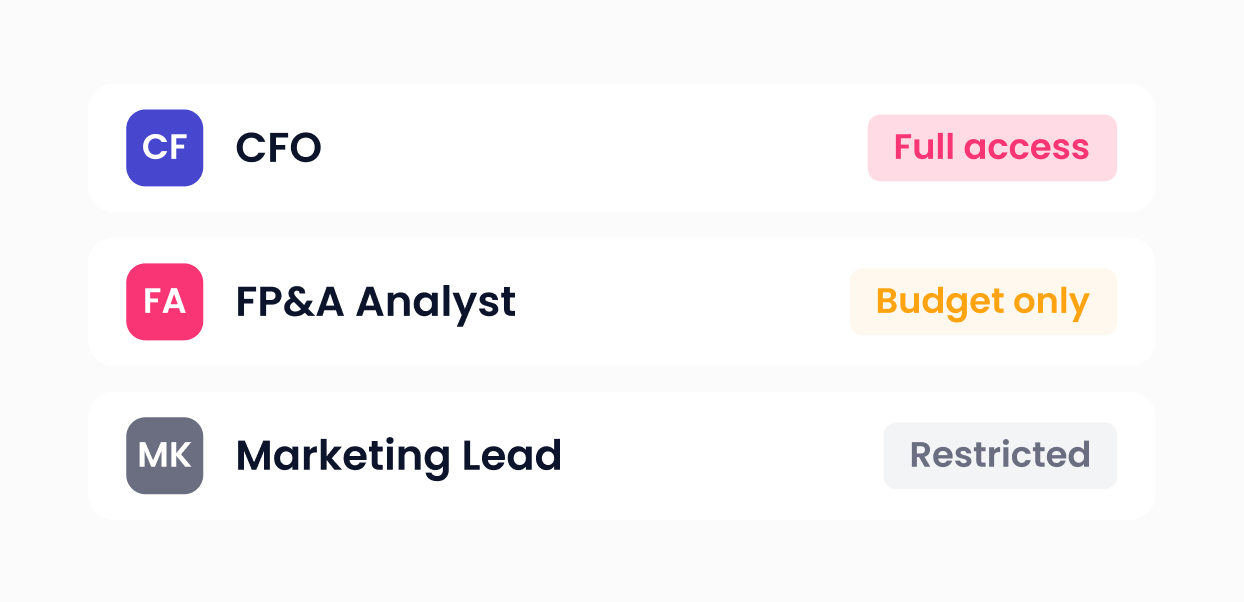This screenshot has height=602, width=1244.
Task: Click empty space in the CFO row
Action: [x=600, y=148]
